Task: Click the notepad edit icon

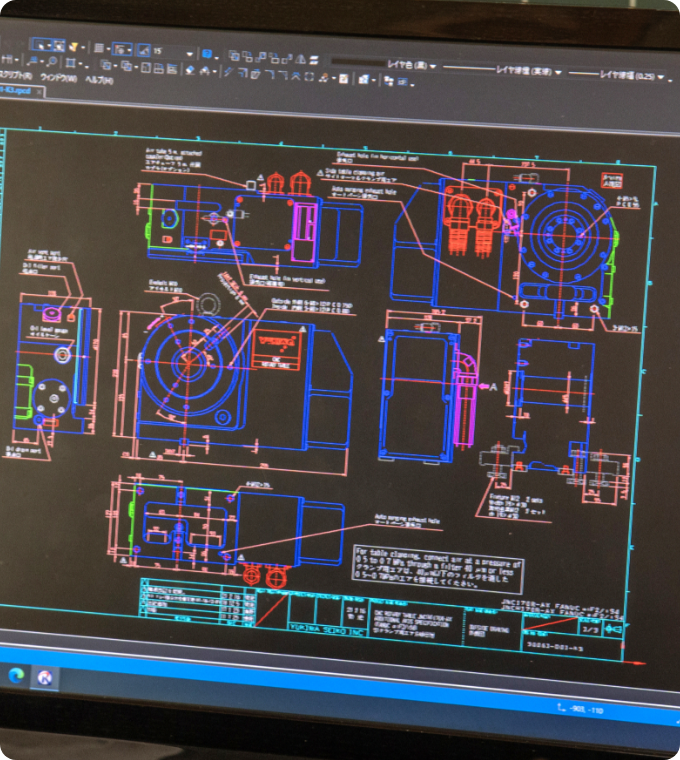Action: (343, 79)
